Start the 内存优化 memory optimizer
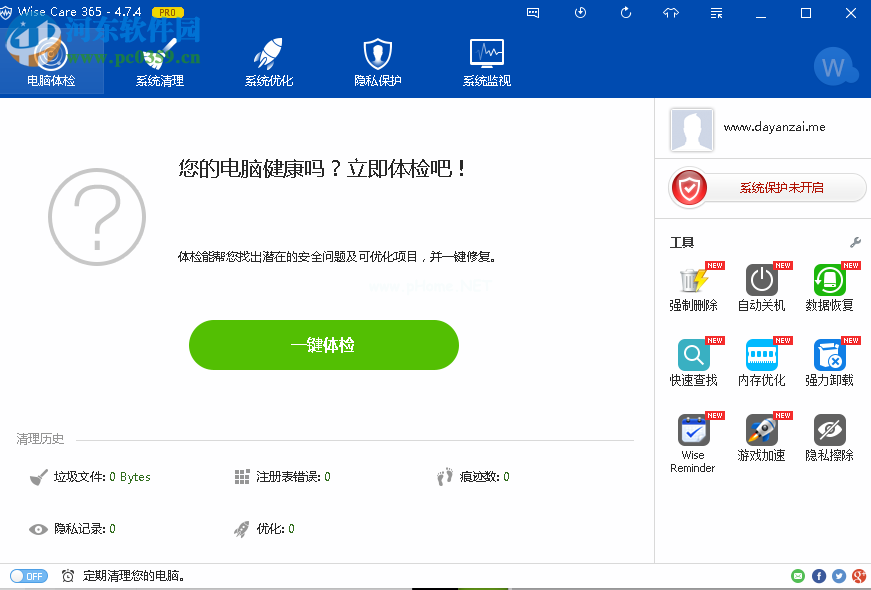Image resolution: width=871 pixels, height=590 pixels. pos(761,356)
